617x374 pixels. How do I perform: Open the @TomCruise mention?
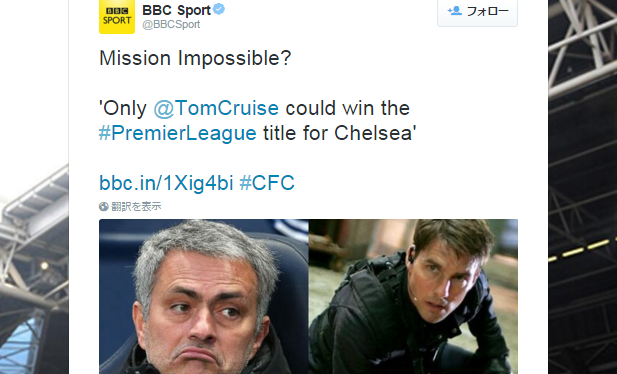coord(216,108)
